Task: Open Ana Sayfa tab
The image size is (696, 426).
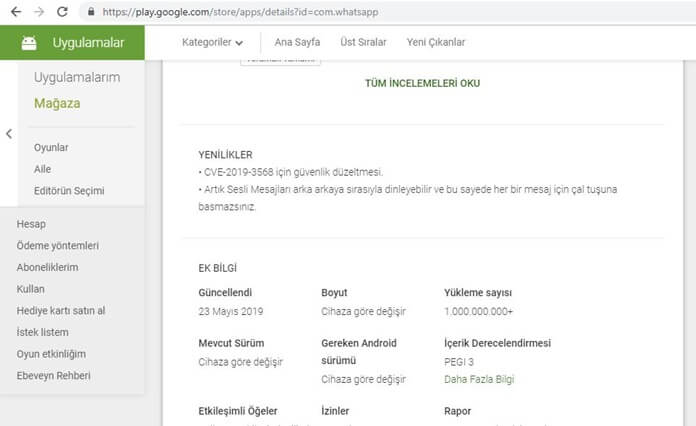Action: coord(297,42)
